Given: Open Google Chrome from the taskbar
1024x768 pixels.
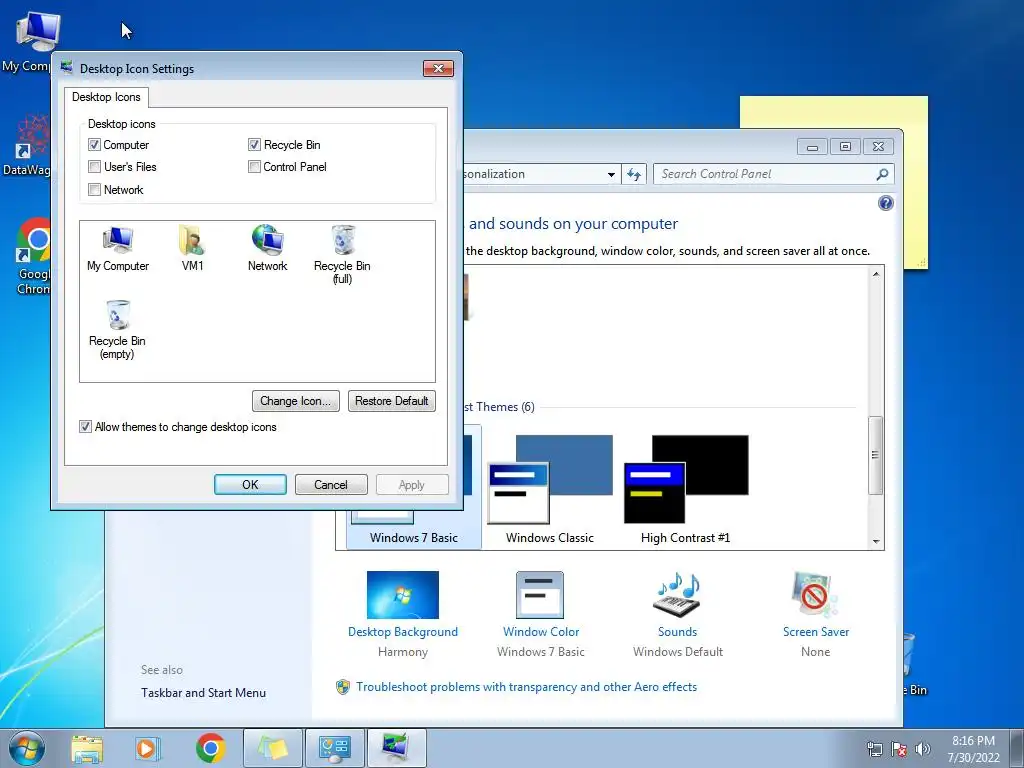Looking at the screenshot, I should point(210,748).
